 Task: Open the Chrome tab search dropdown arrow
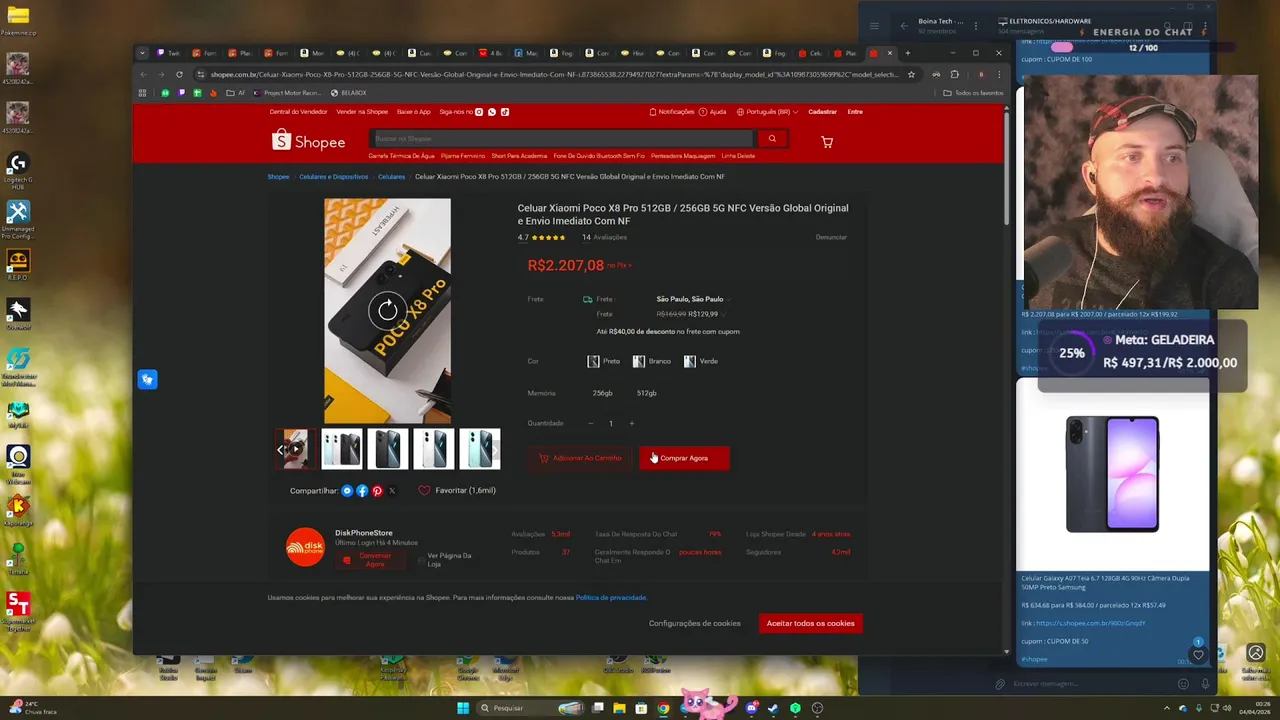coord(142,53)
